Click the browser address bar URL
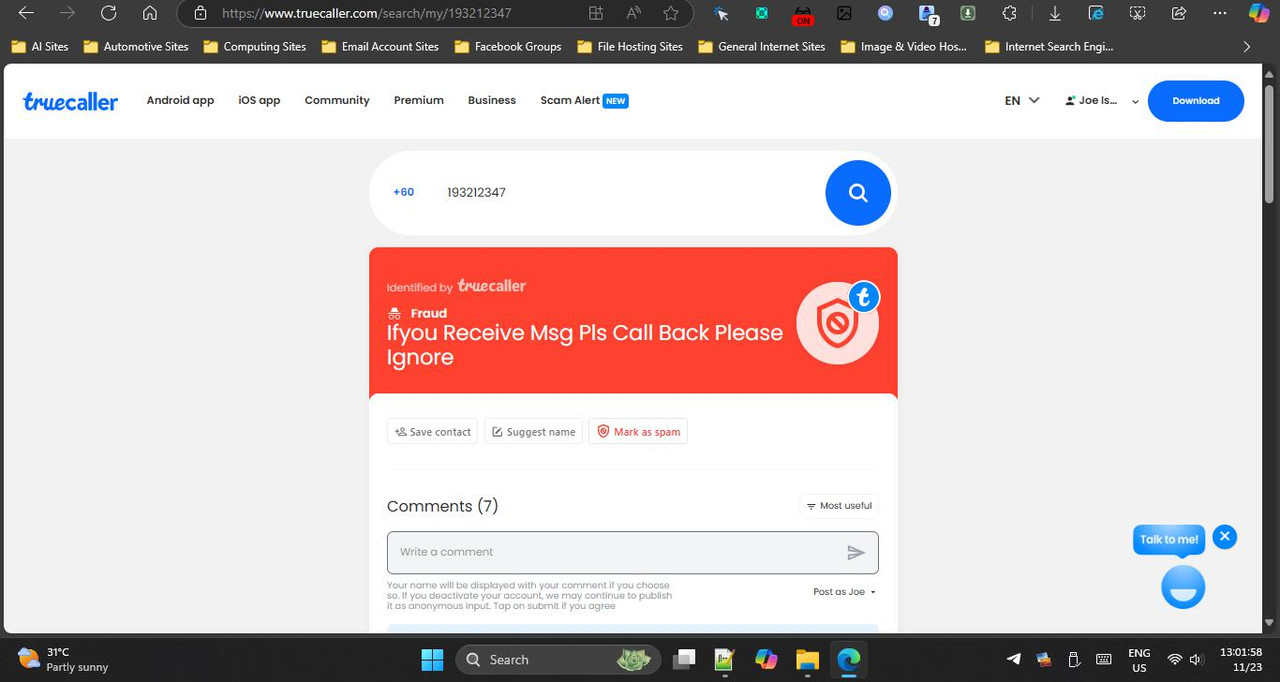Image resolution: width=1280 pixels, height=682 pixels. pos(366,14)
